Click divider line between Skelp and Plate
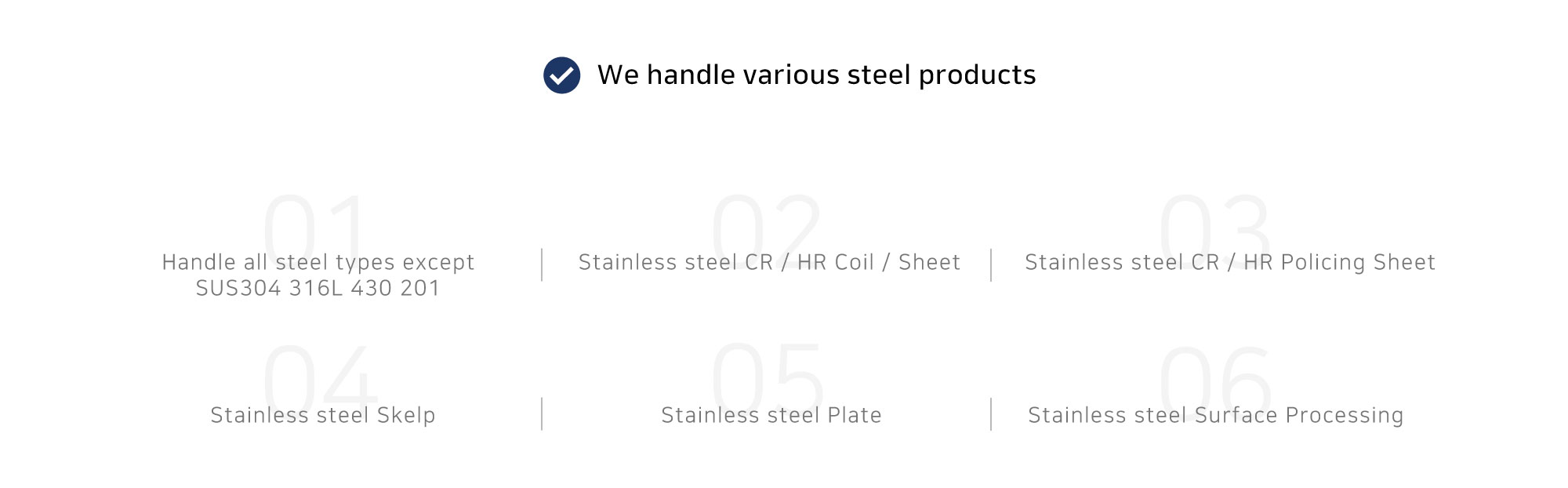1568x488 pixels. tap(542, 414)
